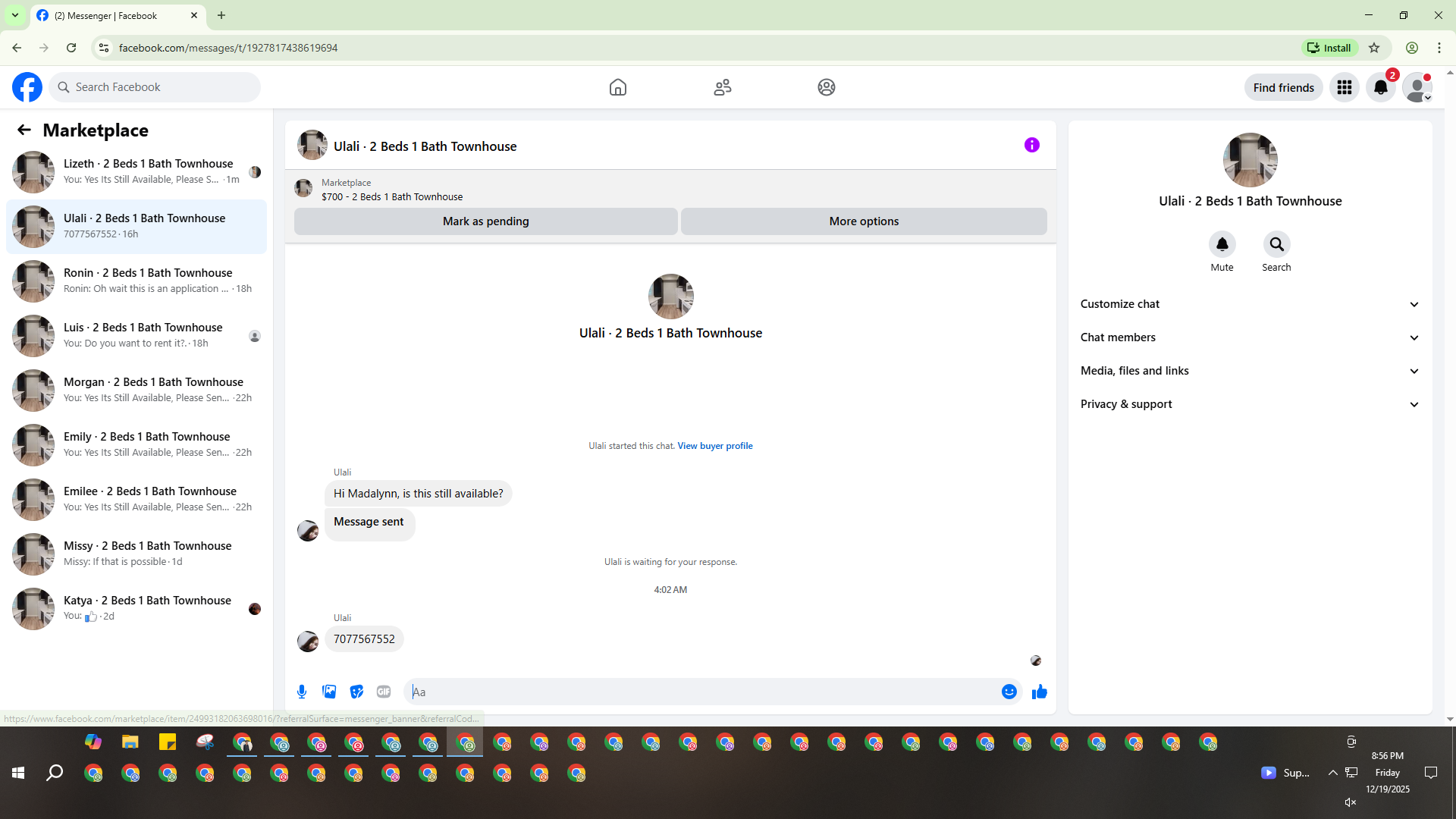Open the notifications bell
The width and height of the screenshot is (1456, 819).
1380,87
